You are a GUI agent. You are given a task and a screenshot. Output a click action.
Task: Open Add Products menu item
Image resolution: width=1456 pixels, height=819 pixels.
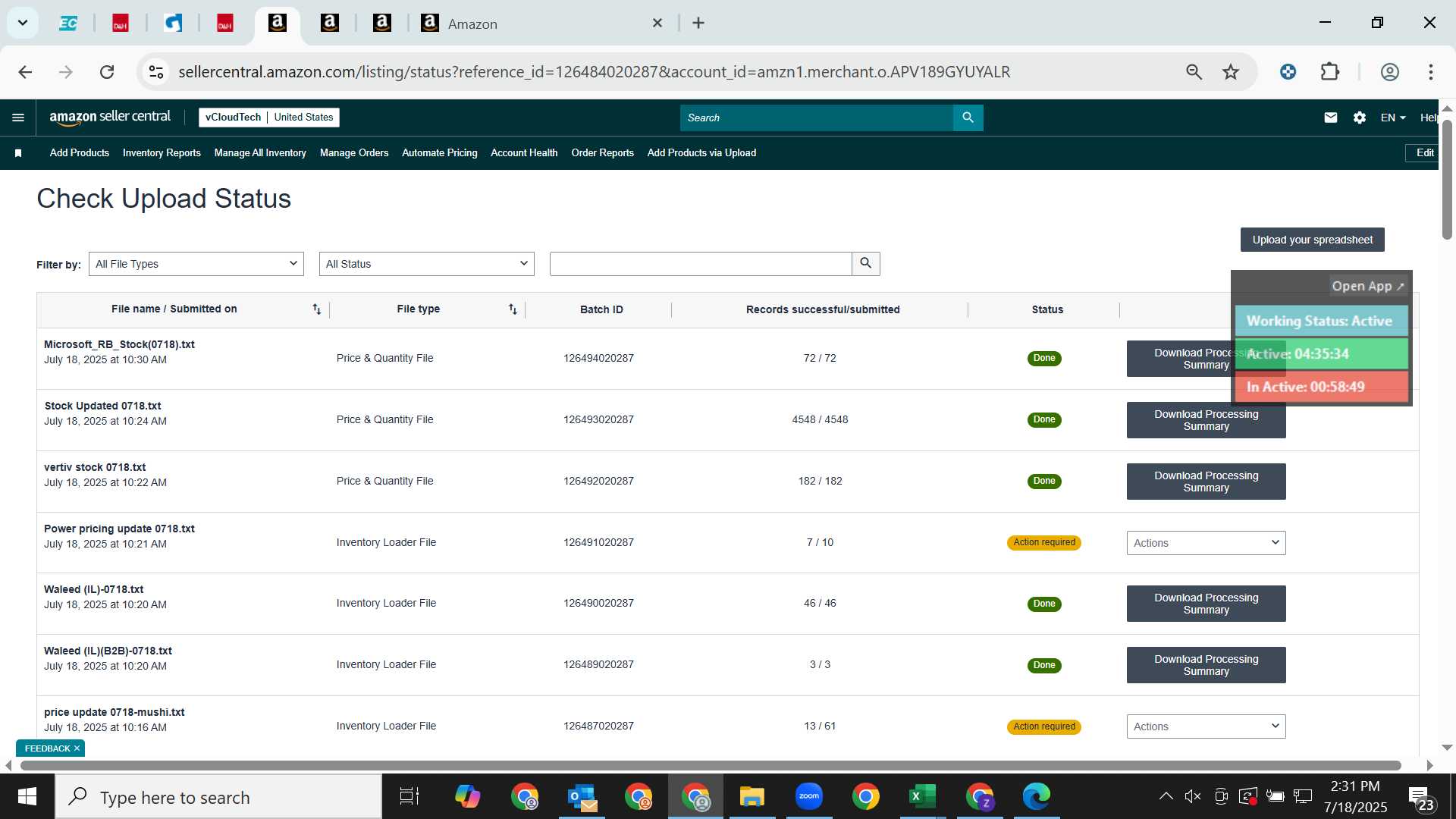pos(80,153)
